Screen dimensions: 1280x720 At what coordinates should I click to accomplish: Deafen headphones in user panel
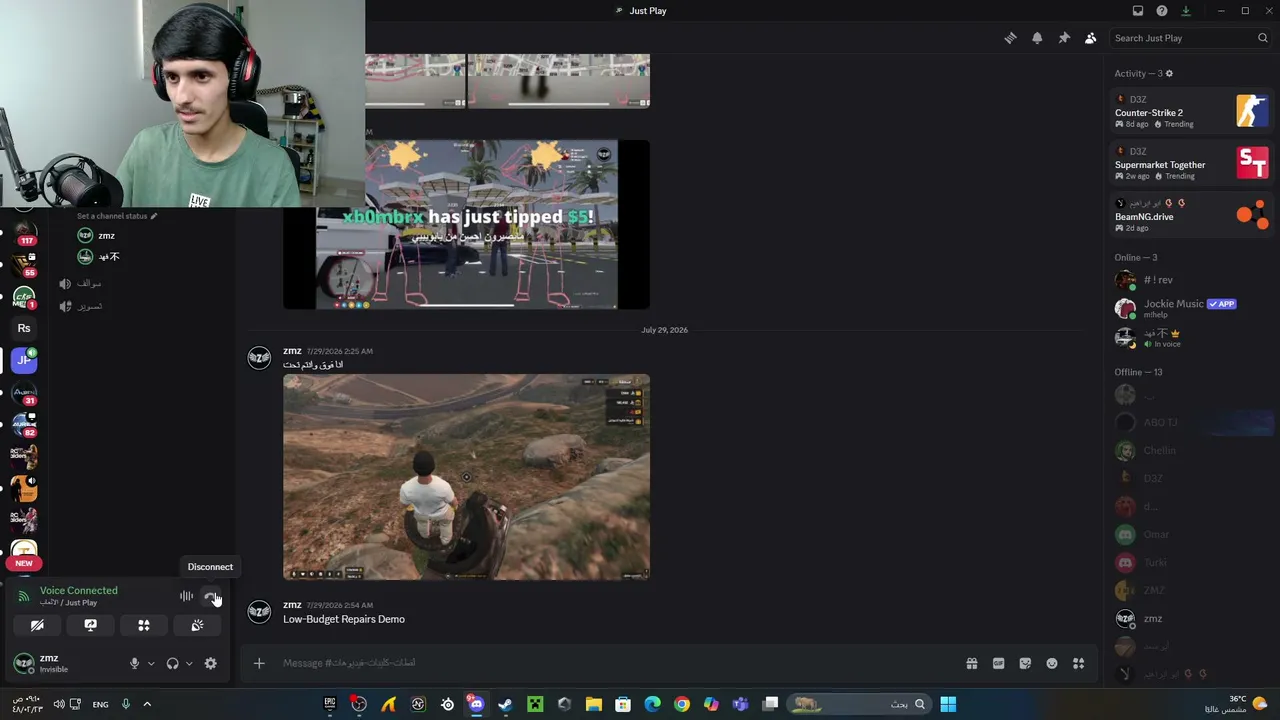(x=172, y=663)
